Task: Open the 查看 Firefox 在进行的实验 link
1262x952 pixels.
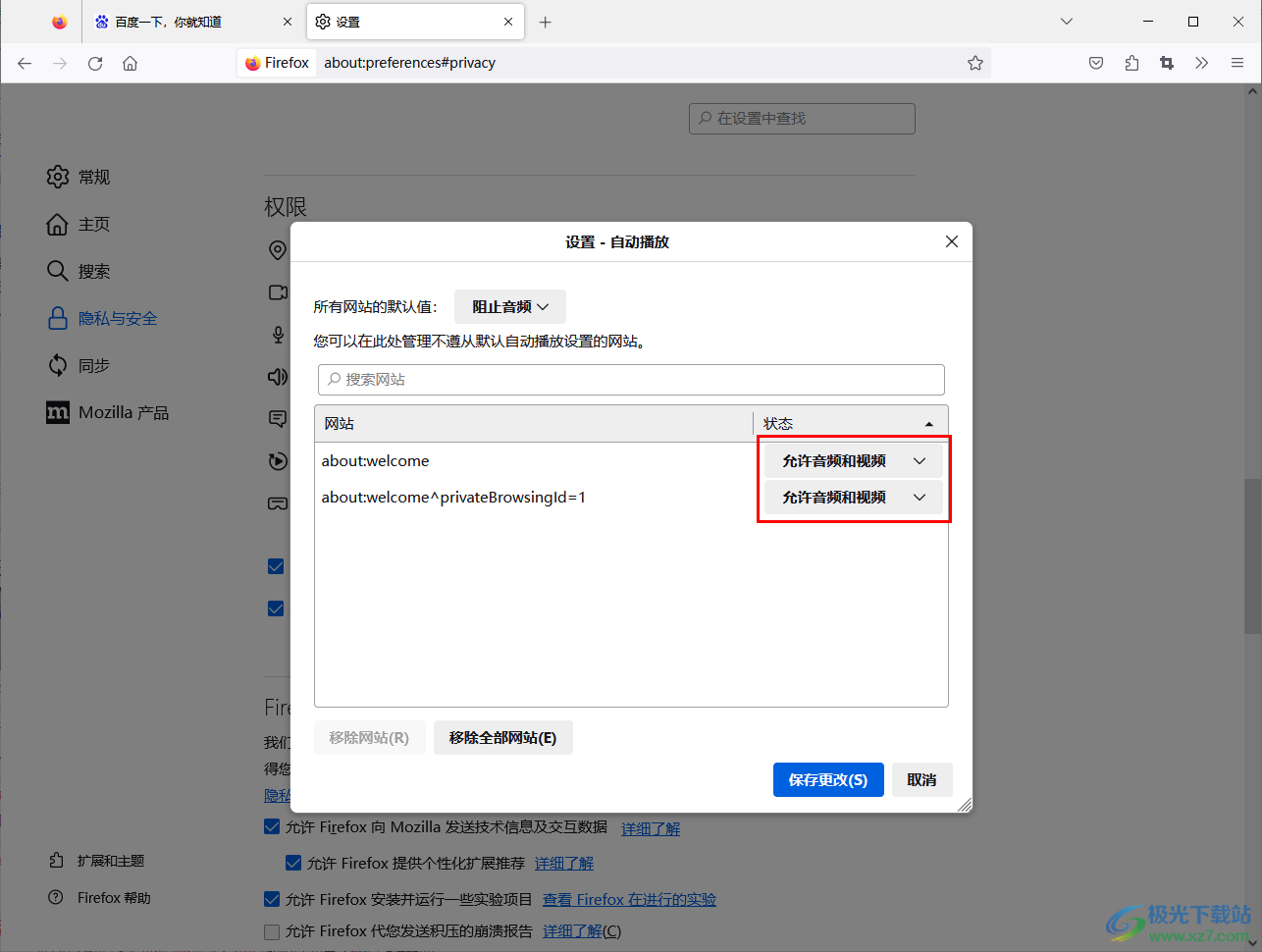Action: [x=629, y=900]
